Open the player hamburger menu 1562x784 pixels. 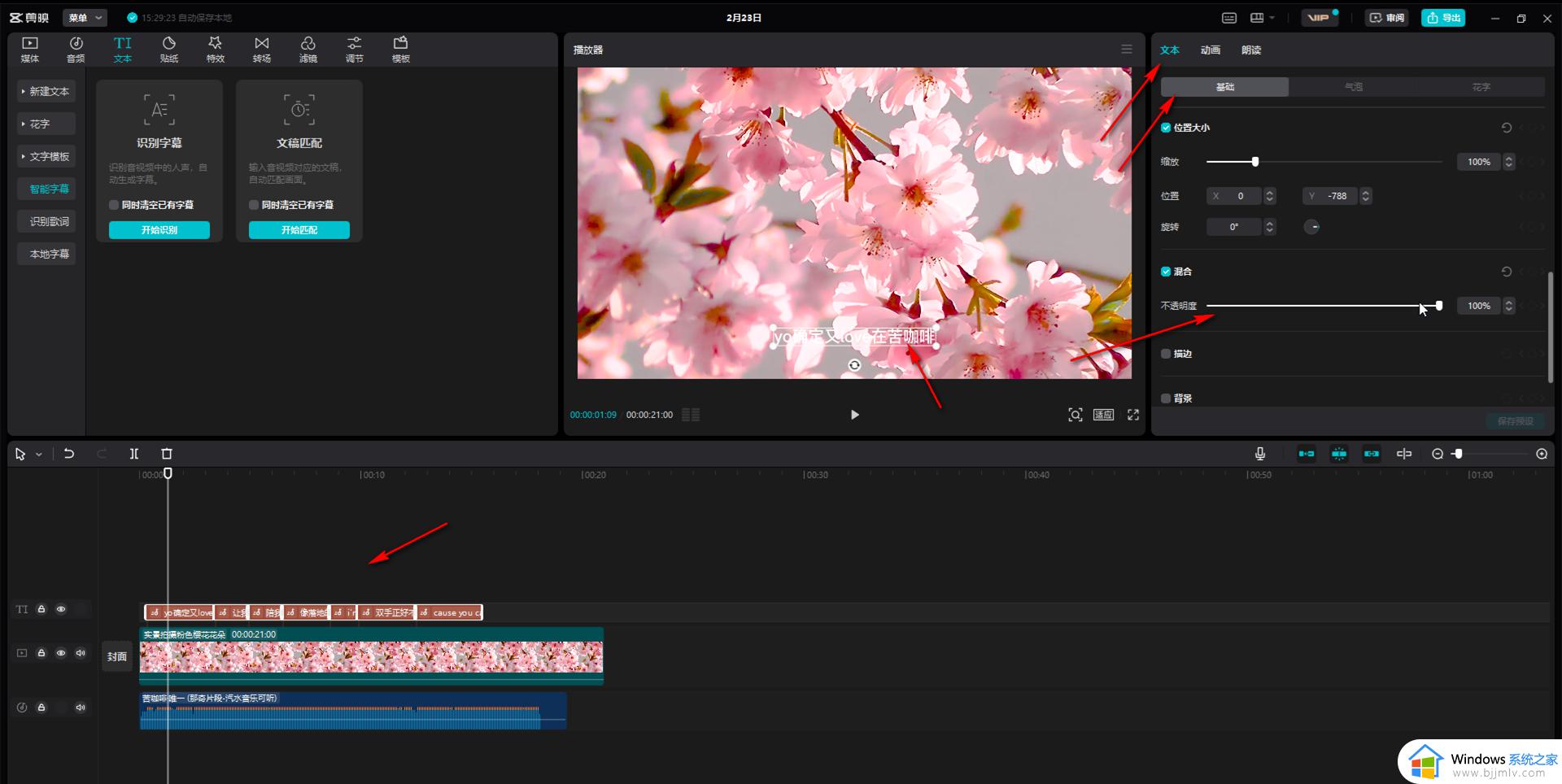pyautogui.click(x=1127, y=50)
